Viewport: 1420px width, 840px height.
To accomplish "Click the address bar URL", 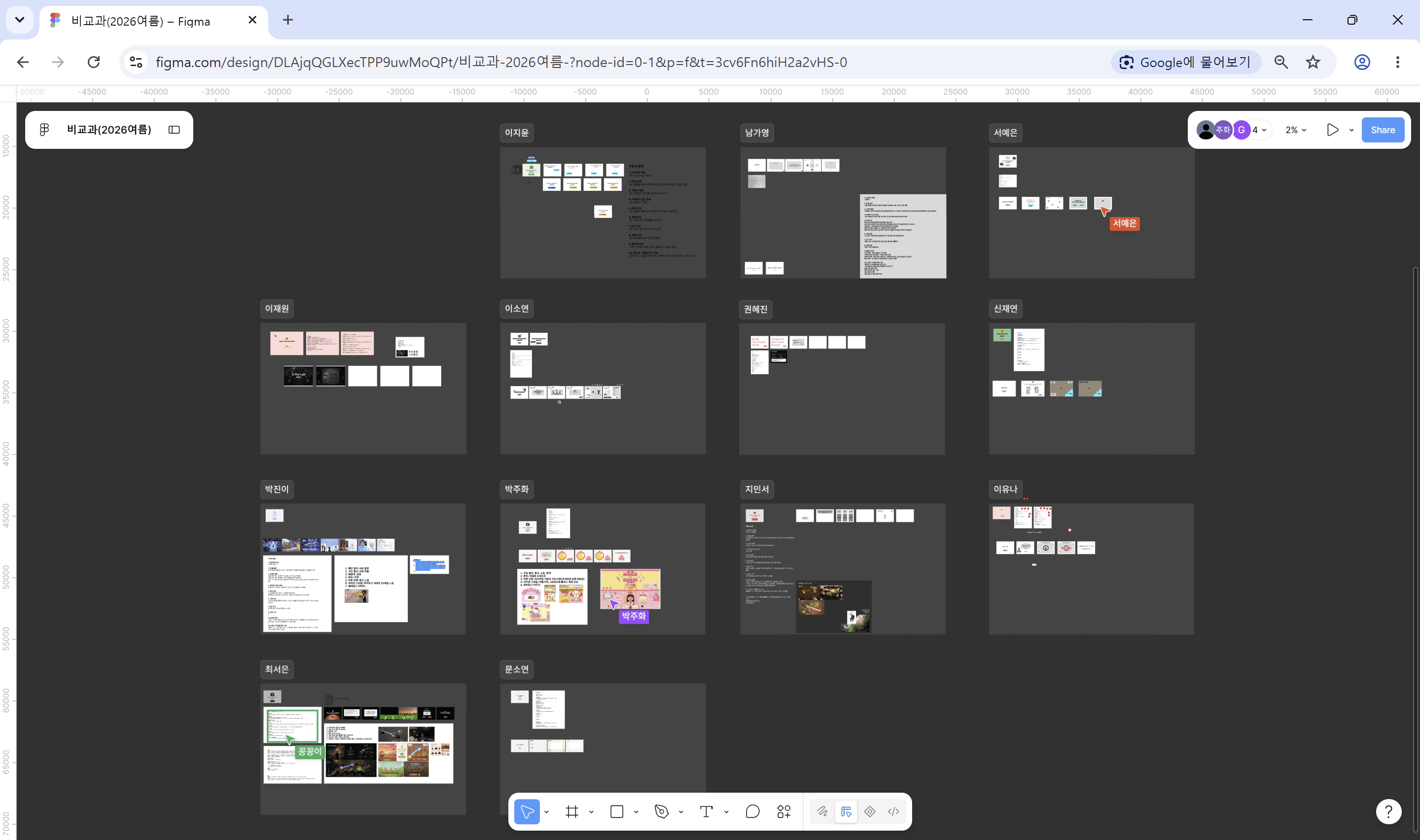I will tap(501, 62).
